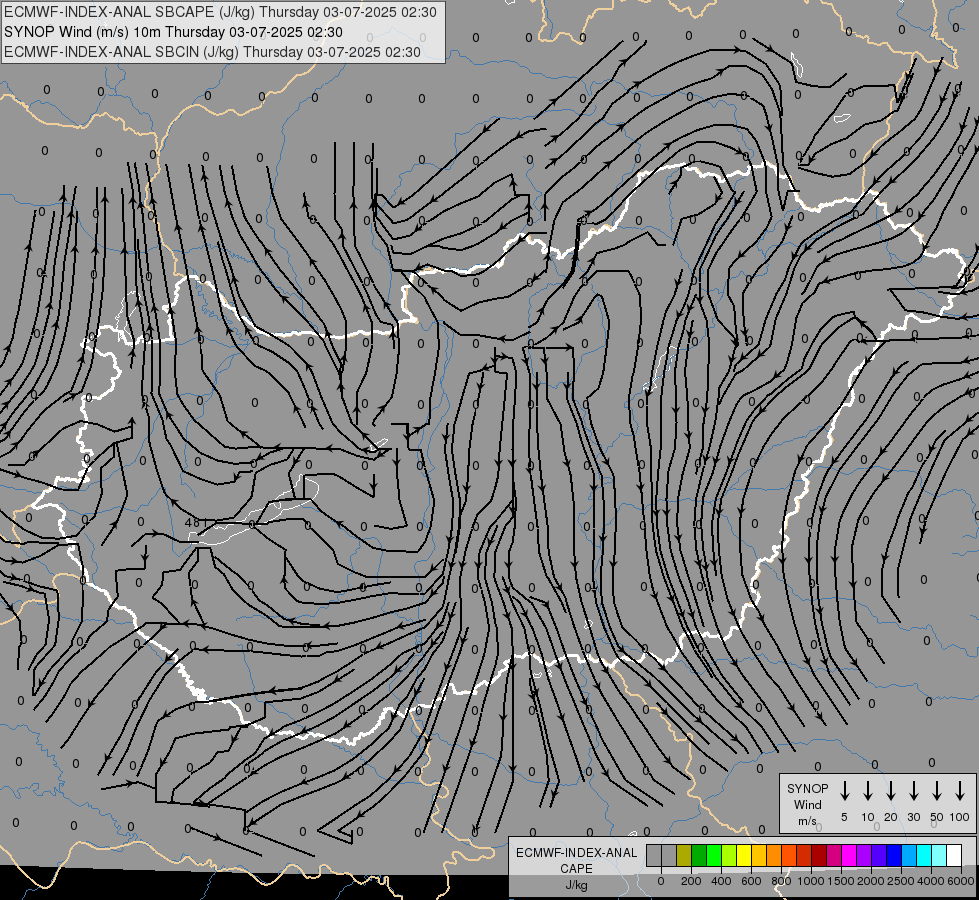Click the SBCAPE title line in header

click(220, 12)
